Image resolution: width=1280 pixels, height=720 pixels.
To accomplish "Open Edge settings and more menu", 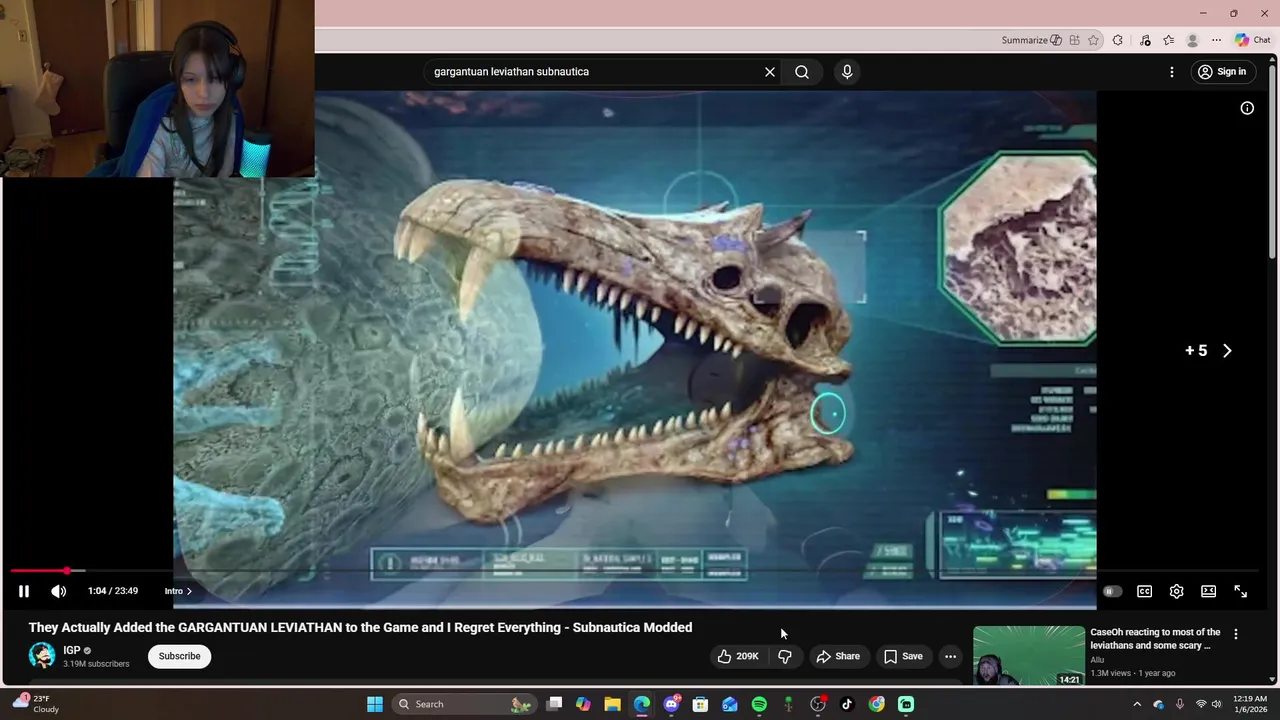I will (x=1216, y=40).
